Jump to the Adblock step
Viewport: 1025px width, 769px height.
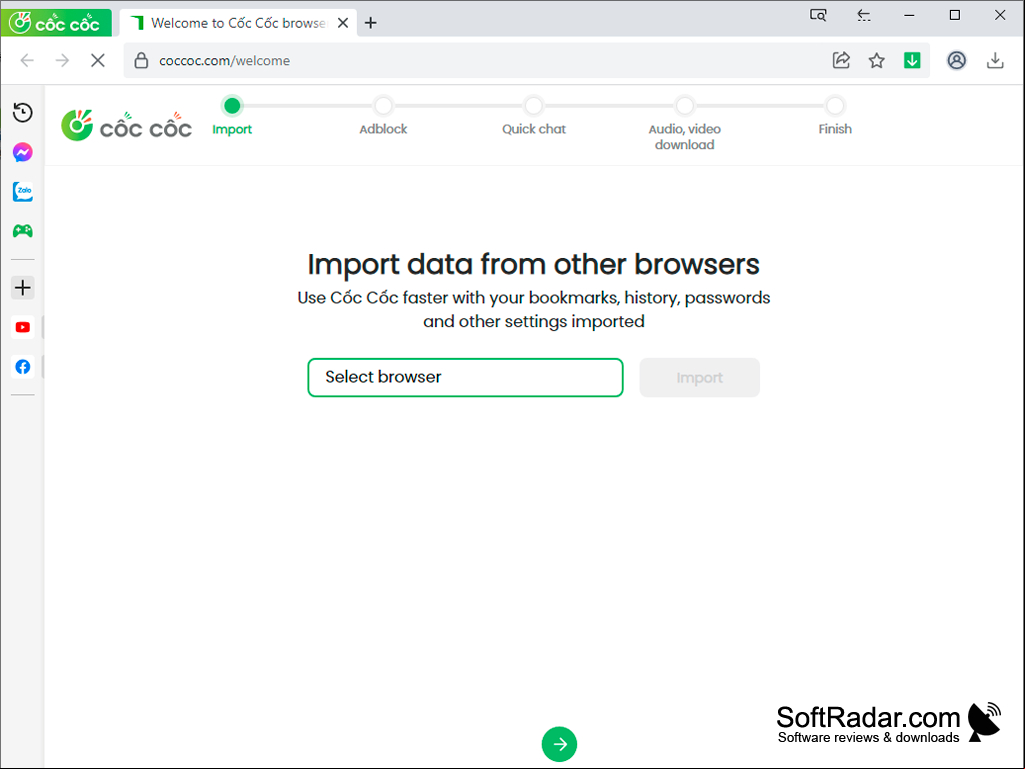tap(383, 118)
